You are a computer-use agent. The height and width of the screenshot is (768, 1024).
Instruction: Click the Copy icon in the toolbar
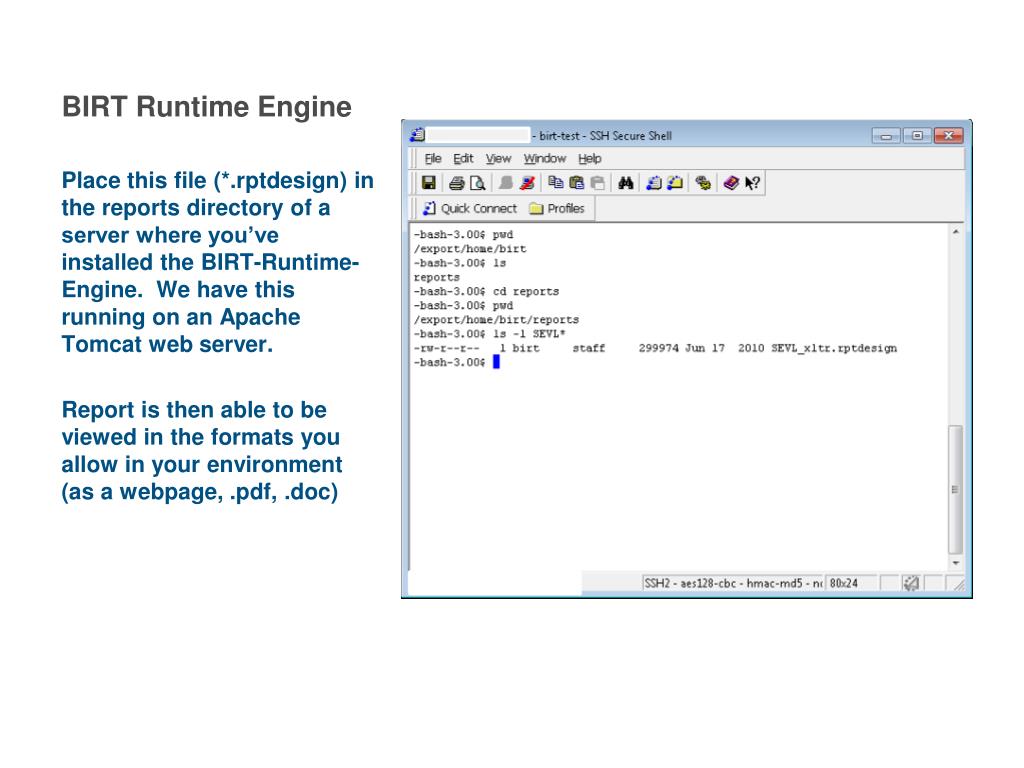[556, 183]
